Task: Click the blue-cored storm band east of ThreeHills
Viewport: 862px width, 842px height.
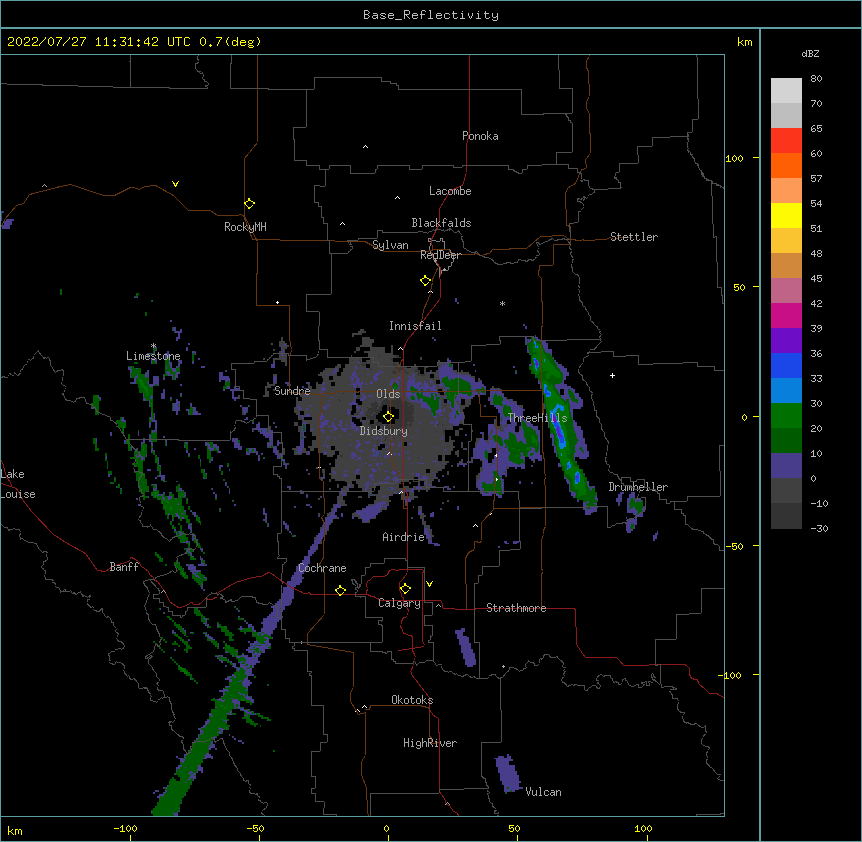Action: coord(560,422)
